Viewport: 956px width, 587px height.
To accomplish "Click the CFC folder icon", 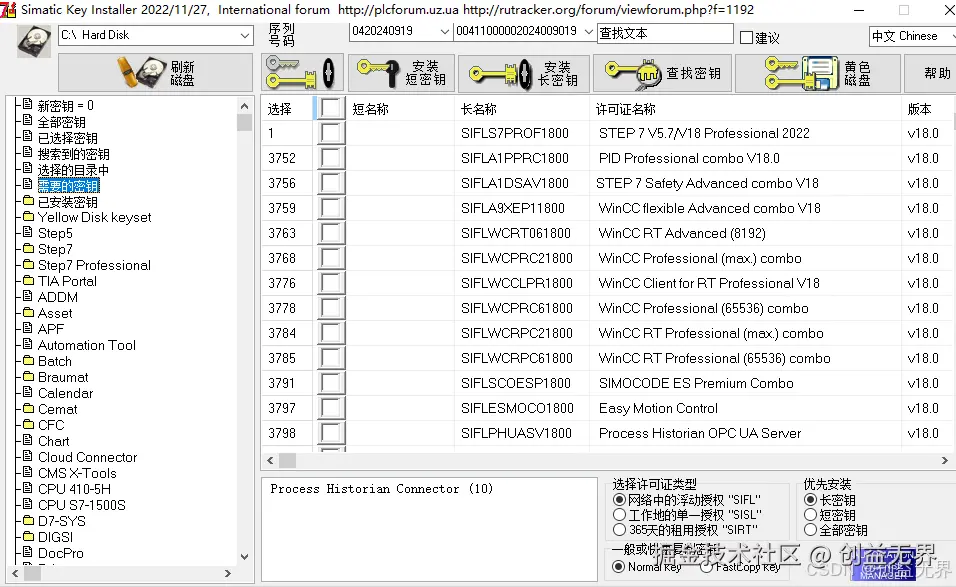I will click(28, 424).
